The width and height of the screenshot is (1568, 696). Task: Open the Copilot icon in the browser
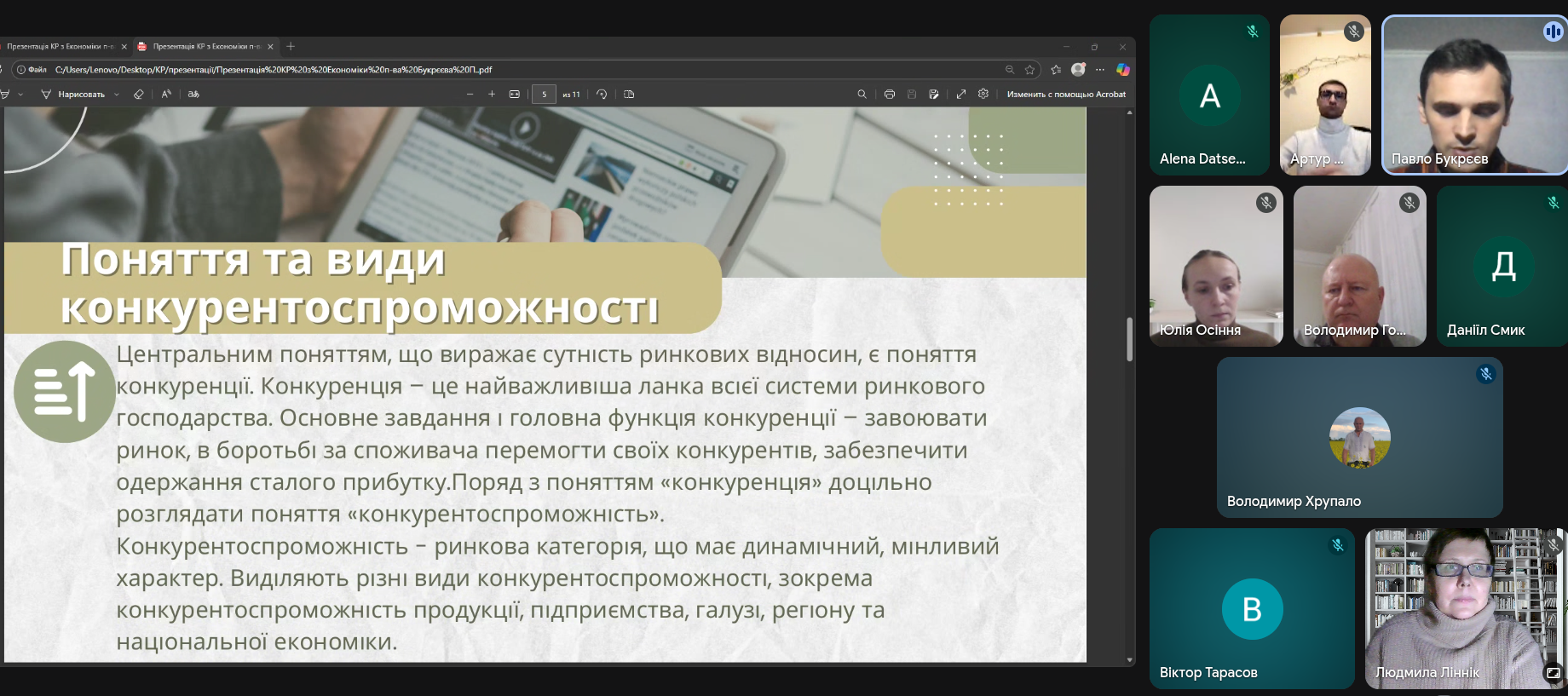(1123, 70)
